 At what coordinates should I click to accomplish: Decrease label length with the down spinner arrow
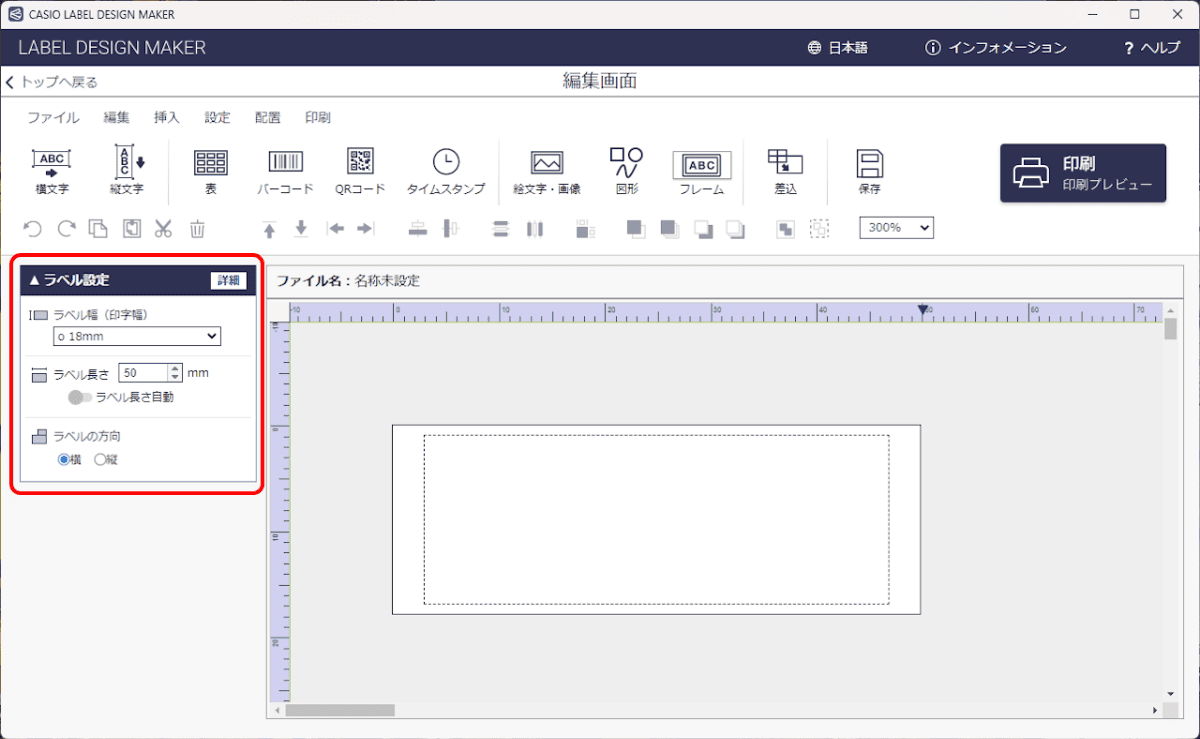click(x=176, y=377)
